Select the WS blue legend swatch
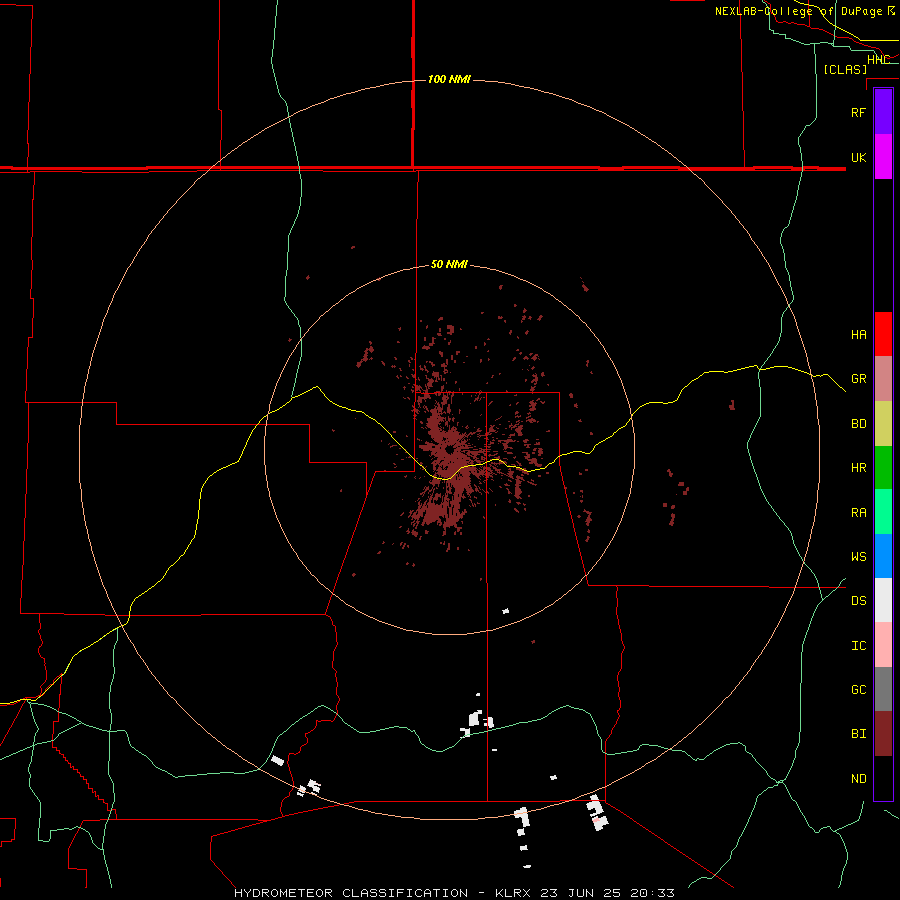The image size is (900, 900). [x=883, y=556]
